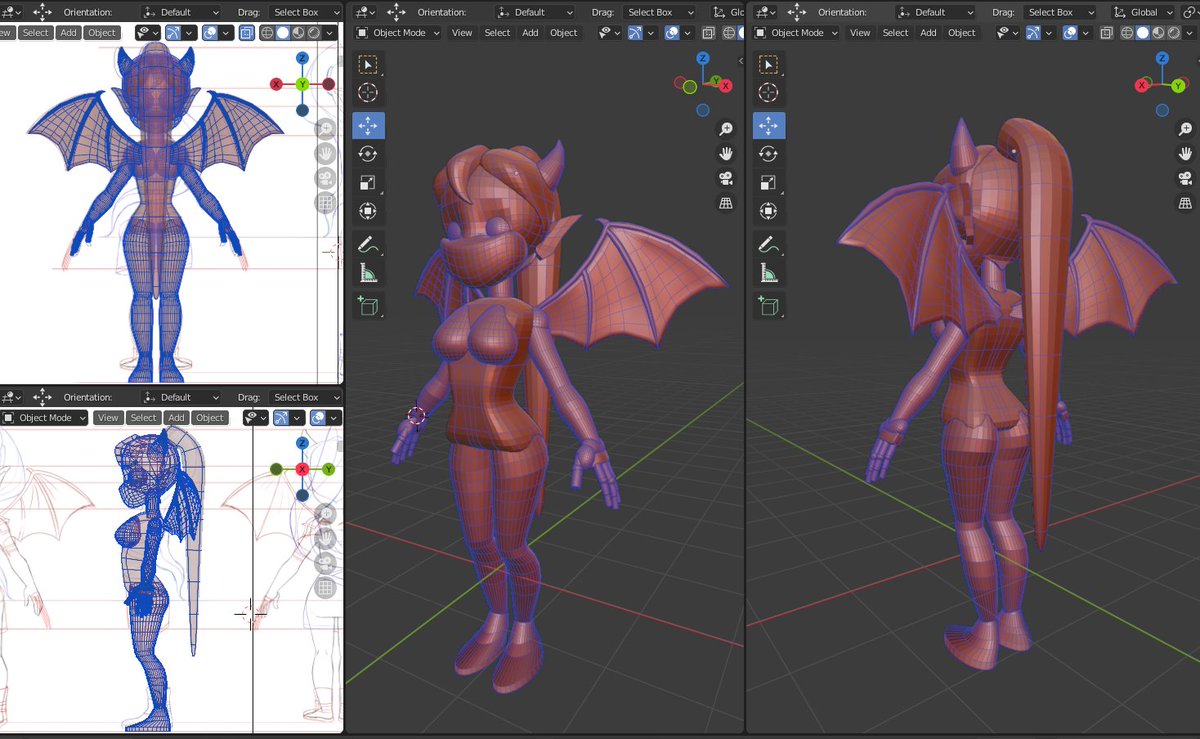The height and width of the screenshot is (739, 1200).
Task: Click X axis on middle viewport gizmo
Action: [728, 87]
